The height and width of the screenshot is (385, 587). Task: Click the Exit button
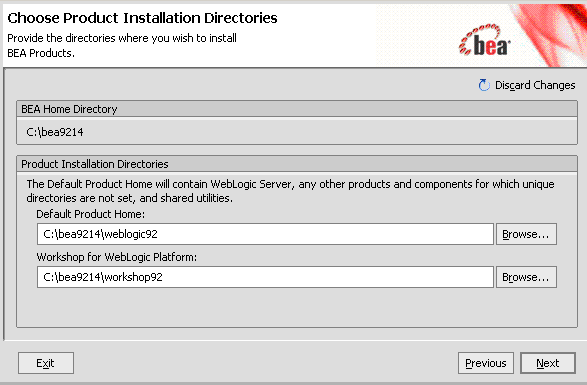pyautogui.click(x=46, y=363)
